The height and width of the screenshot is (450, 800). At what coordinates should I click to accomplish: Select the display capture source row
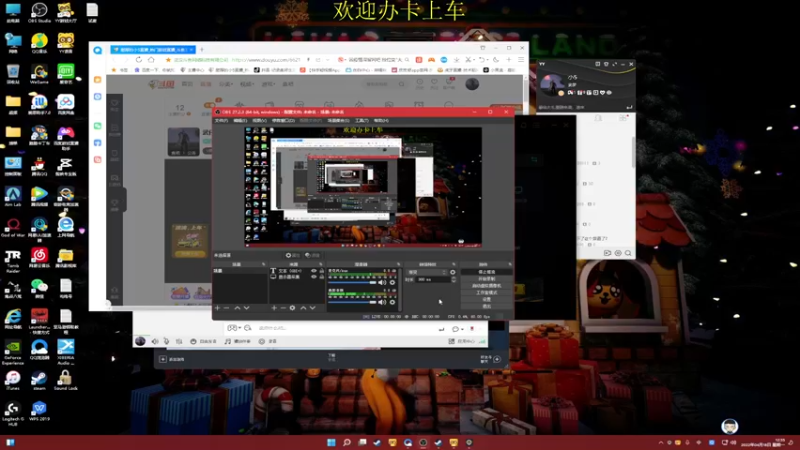[297, 277]
